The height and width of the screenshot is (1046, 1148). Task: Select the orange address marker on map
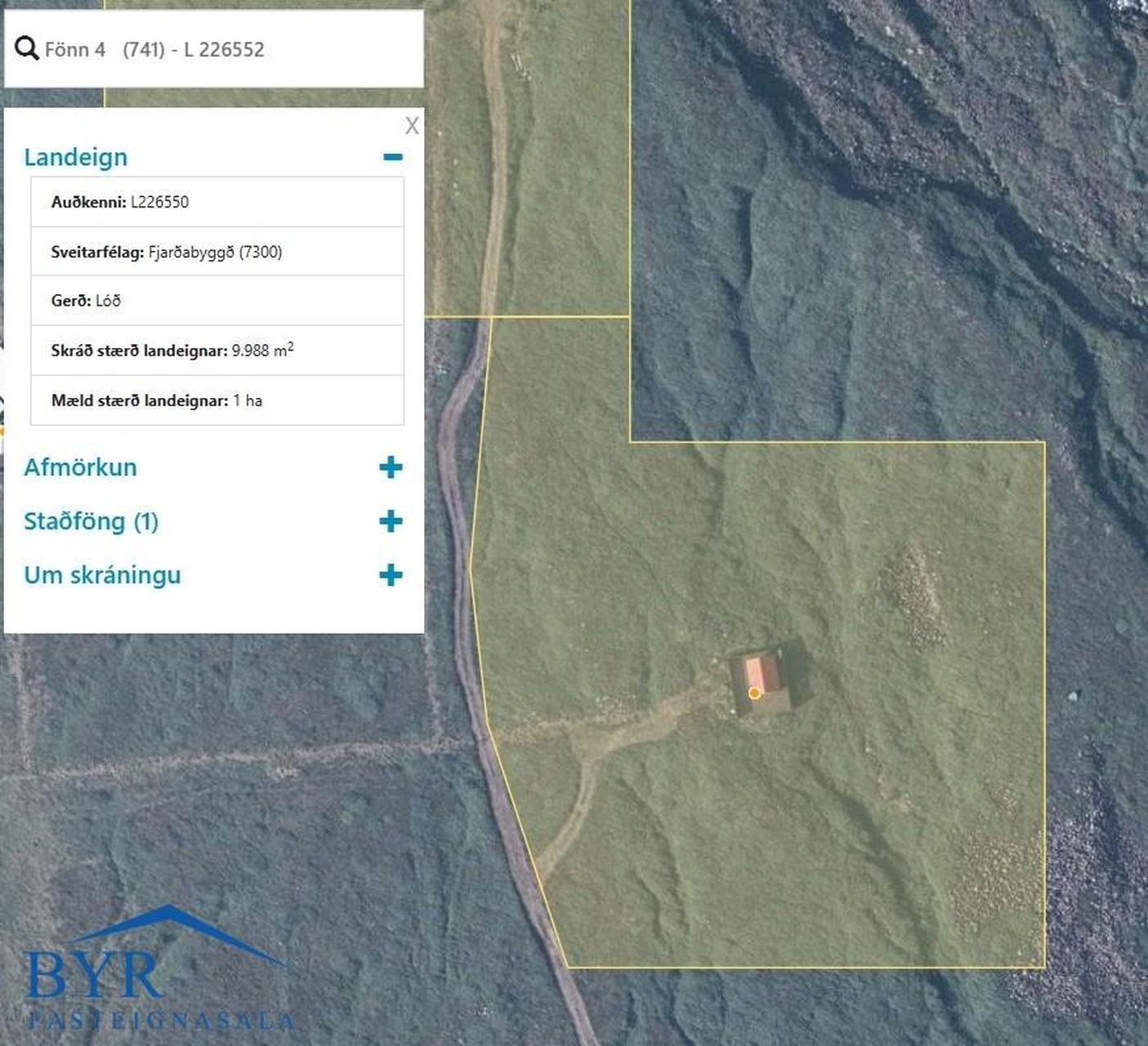point(754,693)
